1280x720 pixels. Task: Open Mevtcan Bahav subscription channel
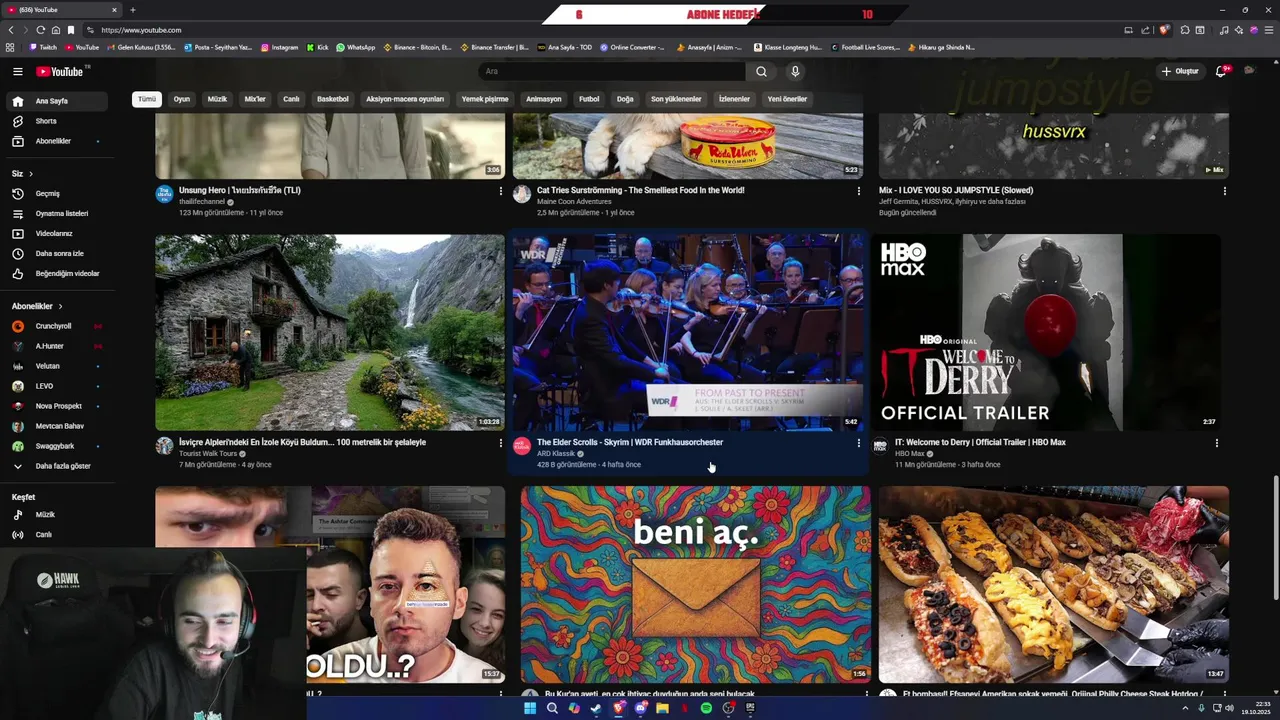tap(58, 426)
